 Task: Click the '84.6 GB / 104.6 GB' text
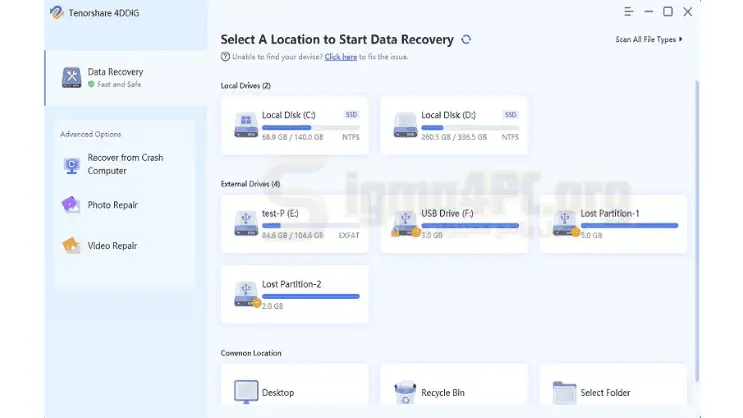click(293, 235)
